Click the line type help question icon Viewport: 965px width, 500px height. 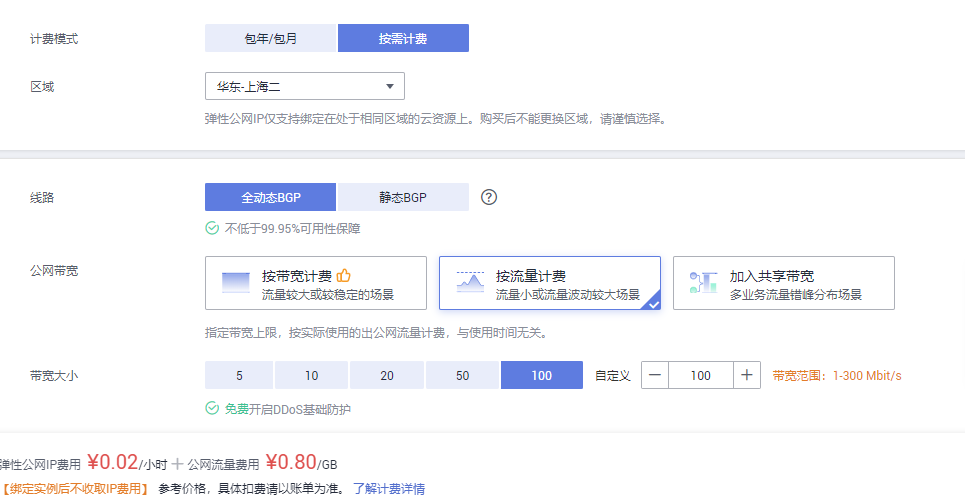click(x=489, y=197)
